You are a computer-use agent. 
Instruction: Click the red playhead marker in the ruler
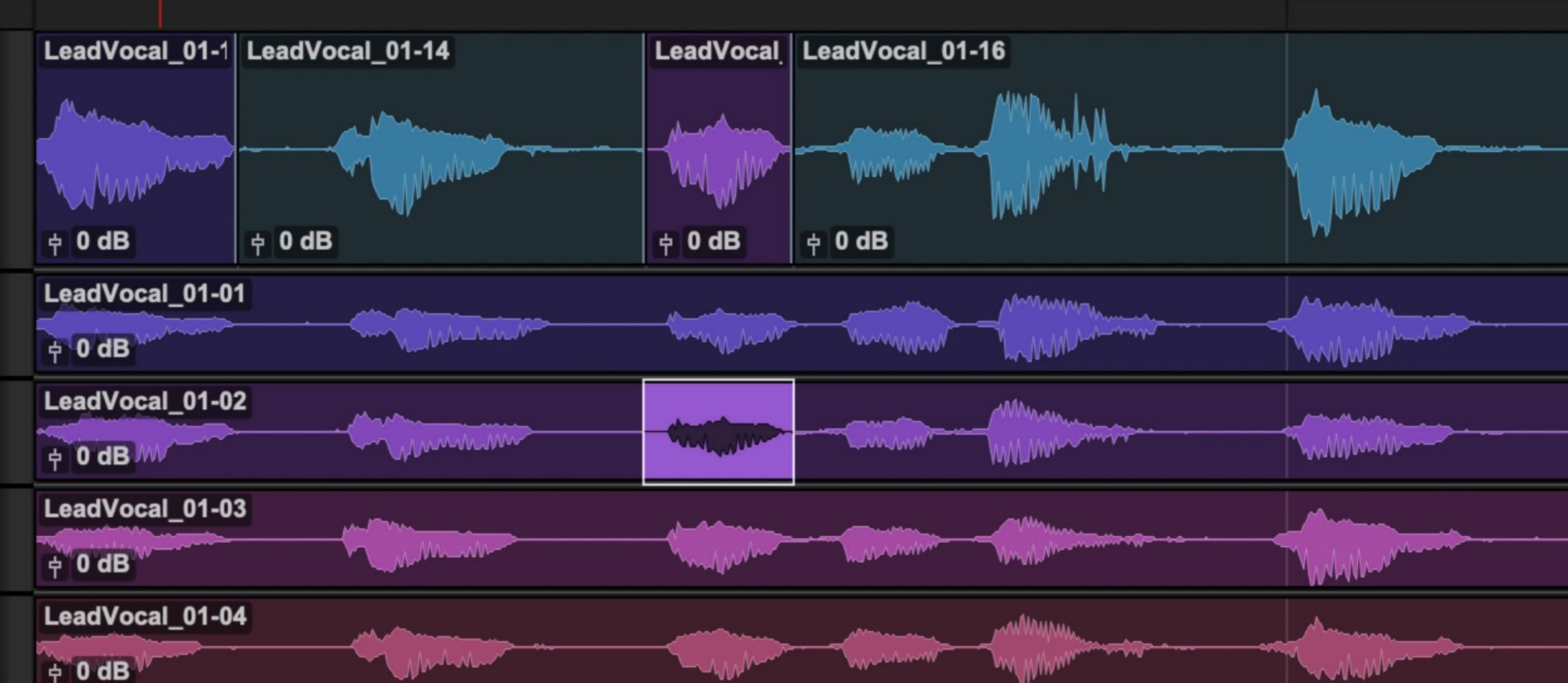(x=160, y=14)
